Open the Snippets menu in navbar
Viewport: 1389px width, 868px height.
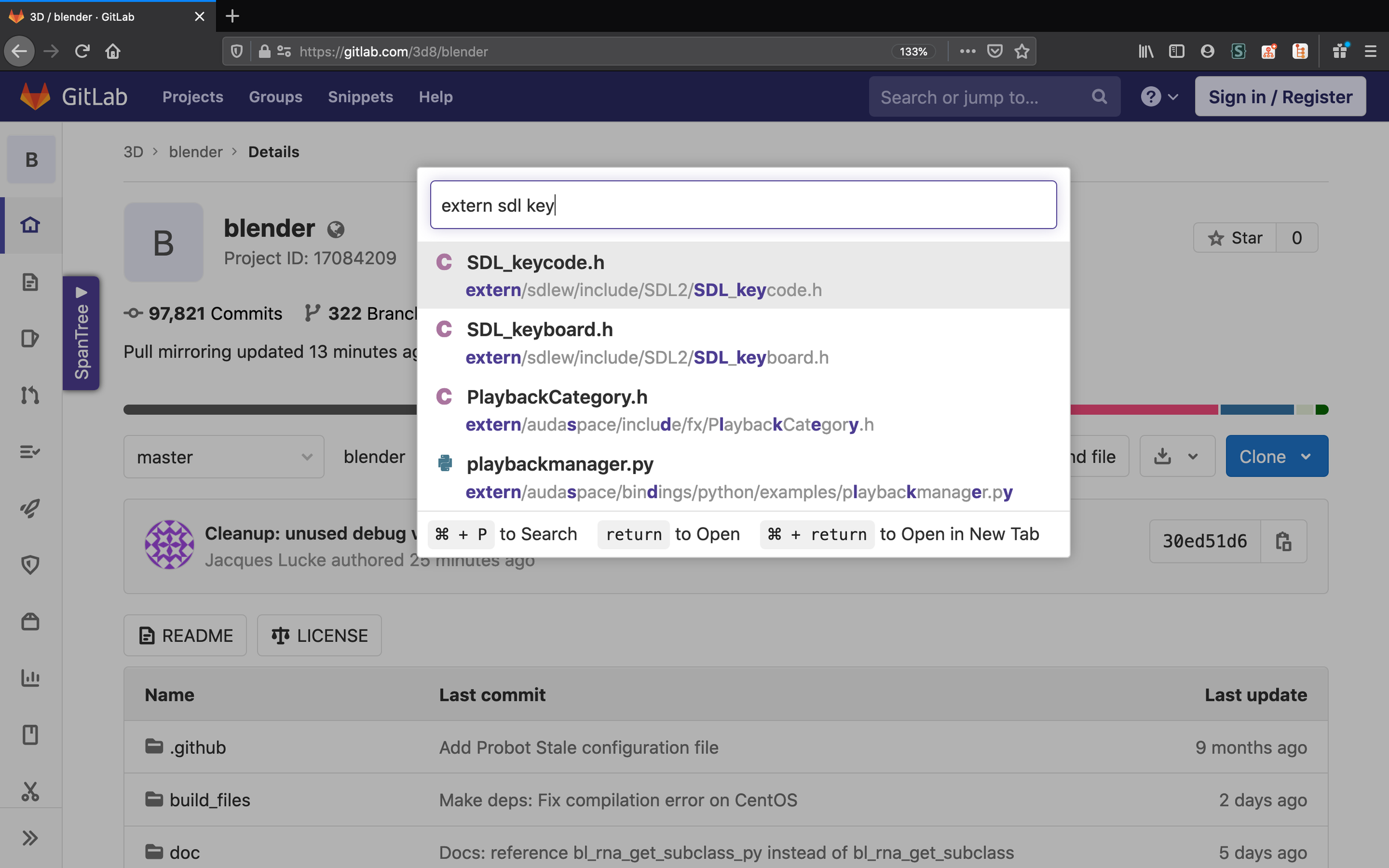(360, 97)
